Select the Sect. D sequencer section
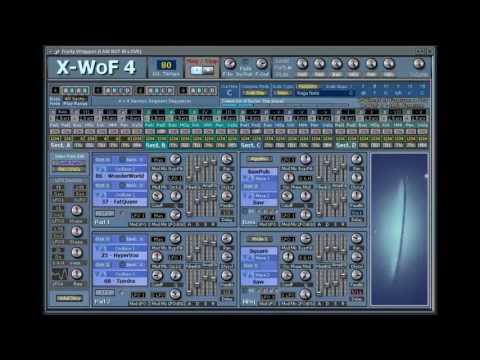480x360 pixels. (346, 145)
